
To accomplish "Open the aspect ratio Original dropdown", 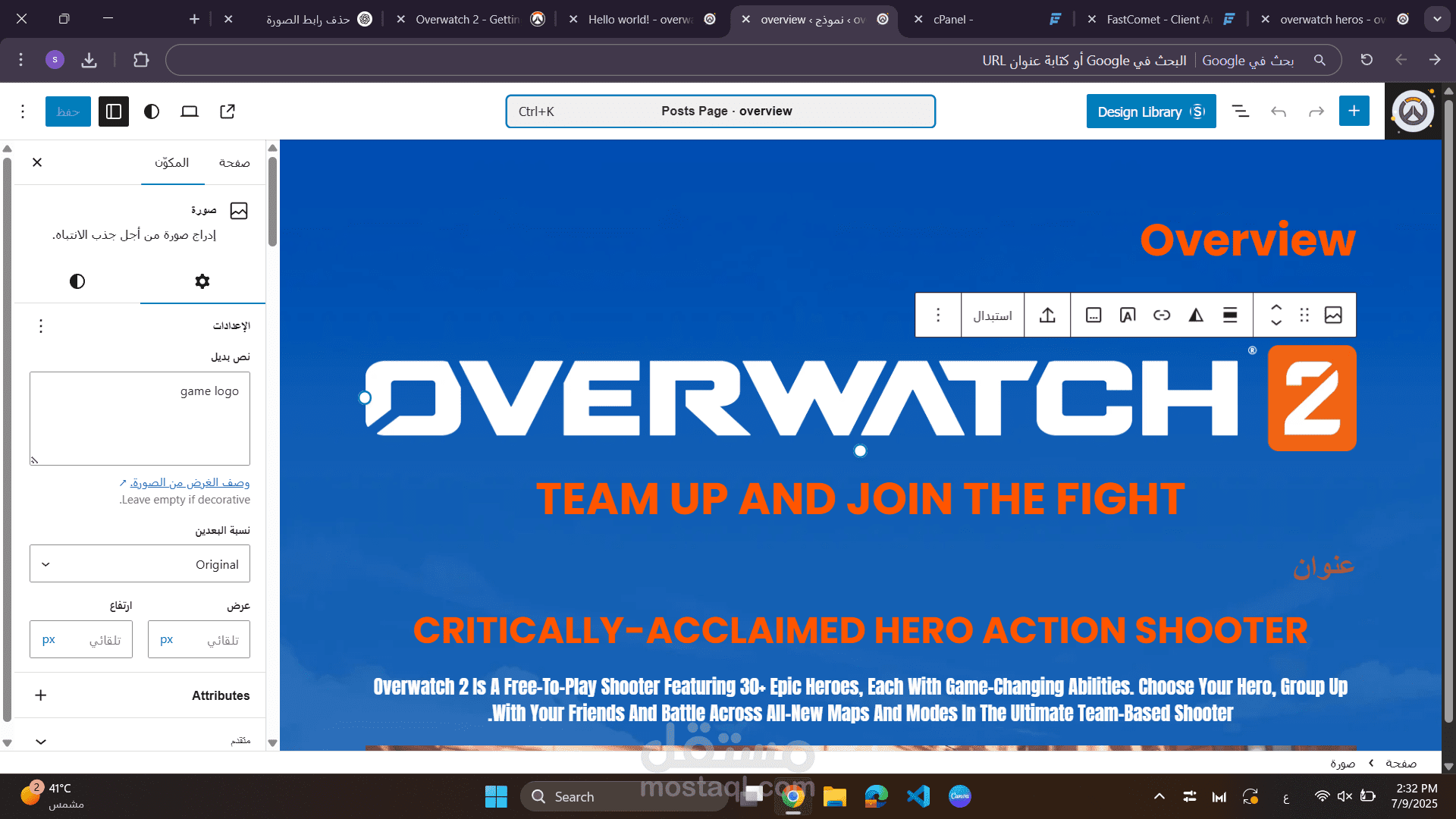I will pos(140,564).
